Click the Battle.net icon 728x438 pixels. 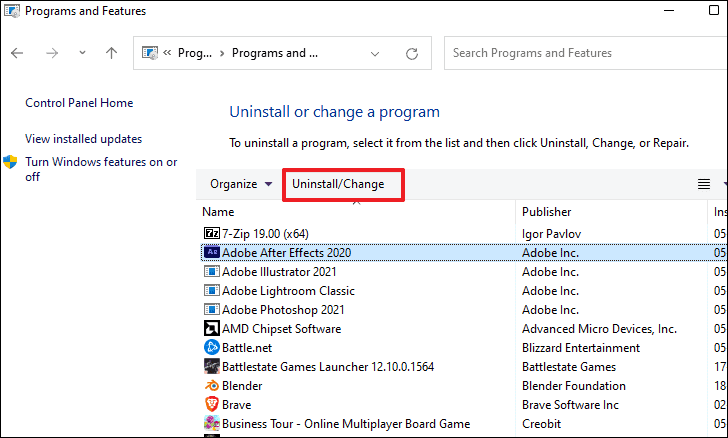[x=212, y=347]
